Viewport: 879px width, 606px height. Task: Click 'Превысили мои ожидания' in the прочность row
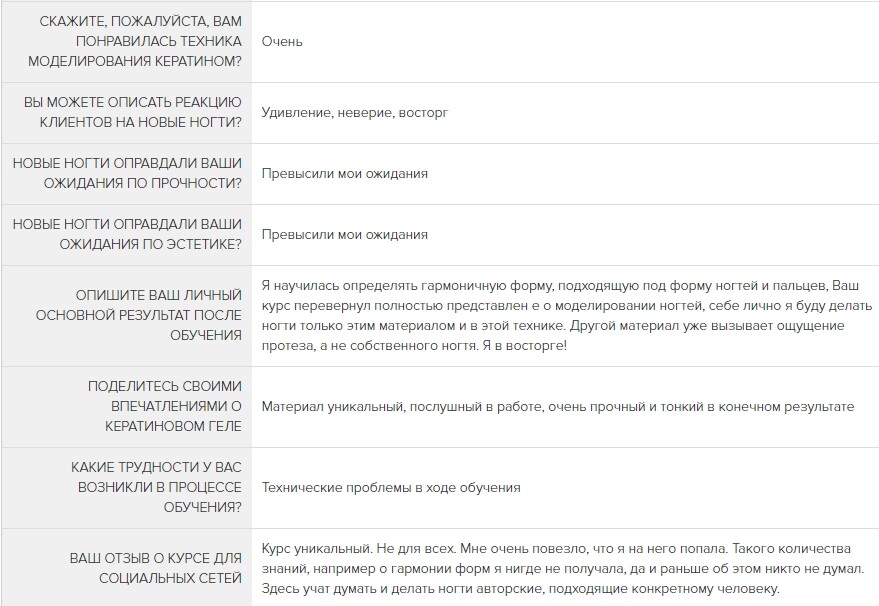[x=345, y=174]
